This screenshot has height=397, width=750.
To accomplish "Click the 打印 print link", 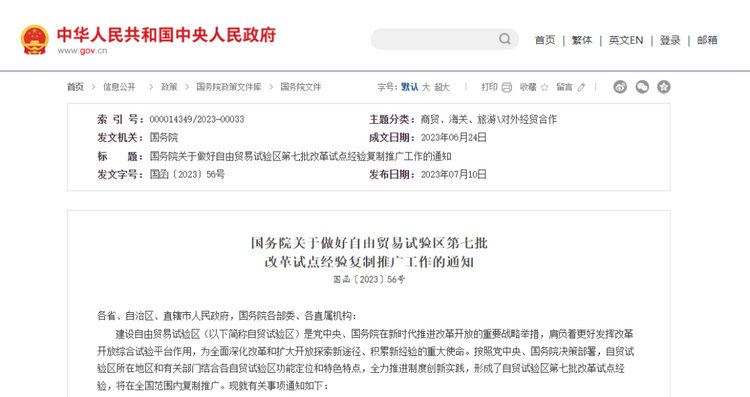I will pos(489,87).
